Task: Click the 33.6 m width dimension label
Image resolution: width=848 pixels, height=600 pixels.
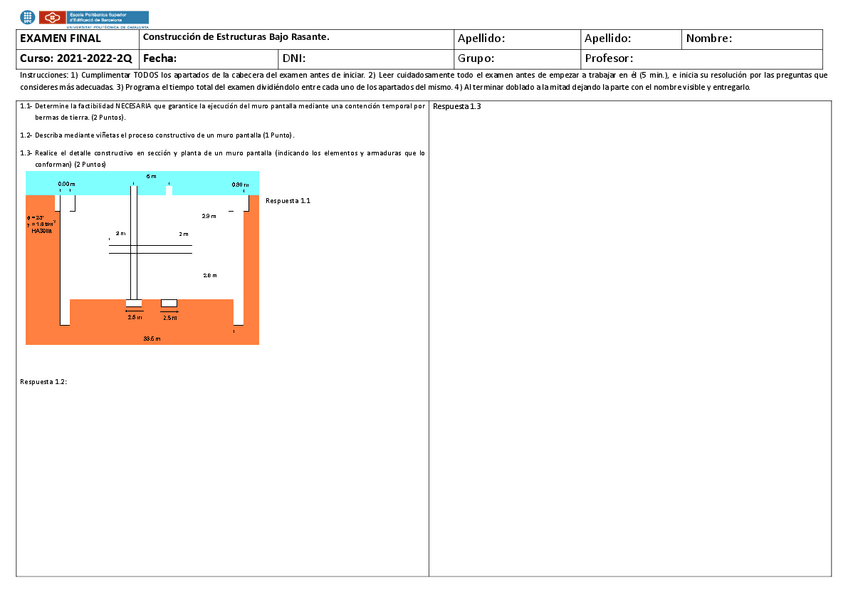Action: tap(150, 338)
